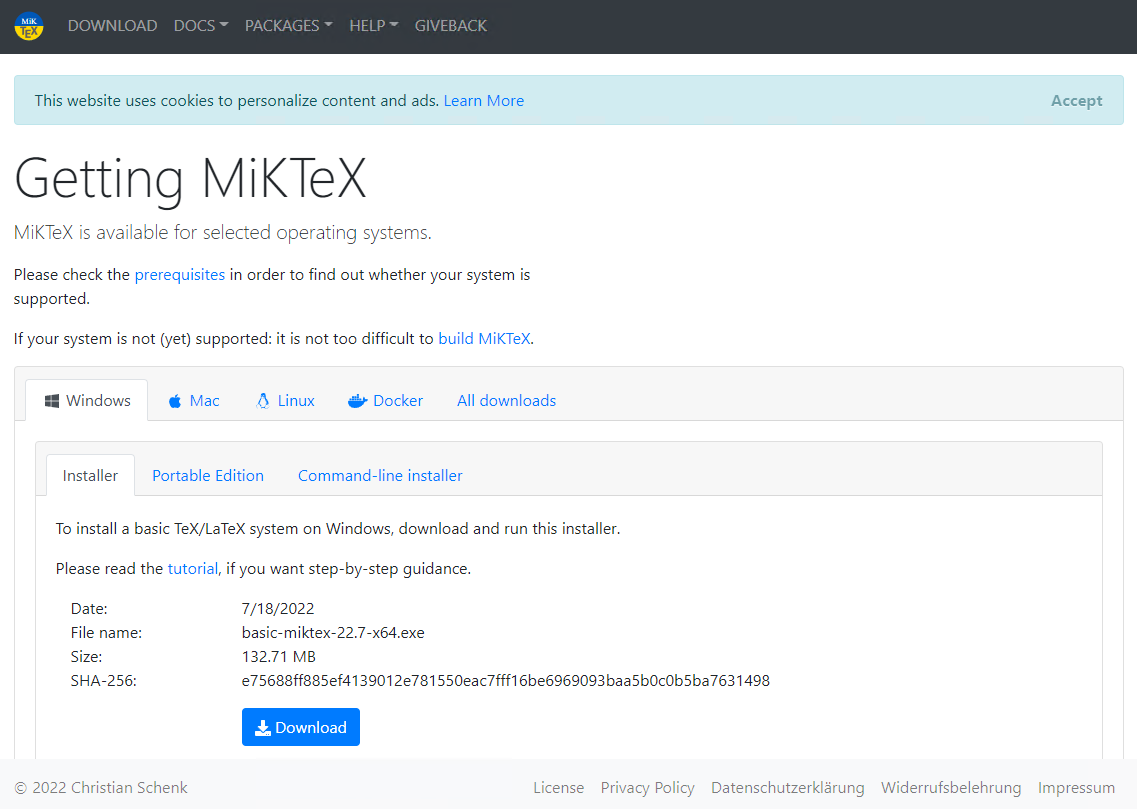Switch to the Command-line installer tab
The width and height of the screenshot is (1137, 809).
coord(380,475)
